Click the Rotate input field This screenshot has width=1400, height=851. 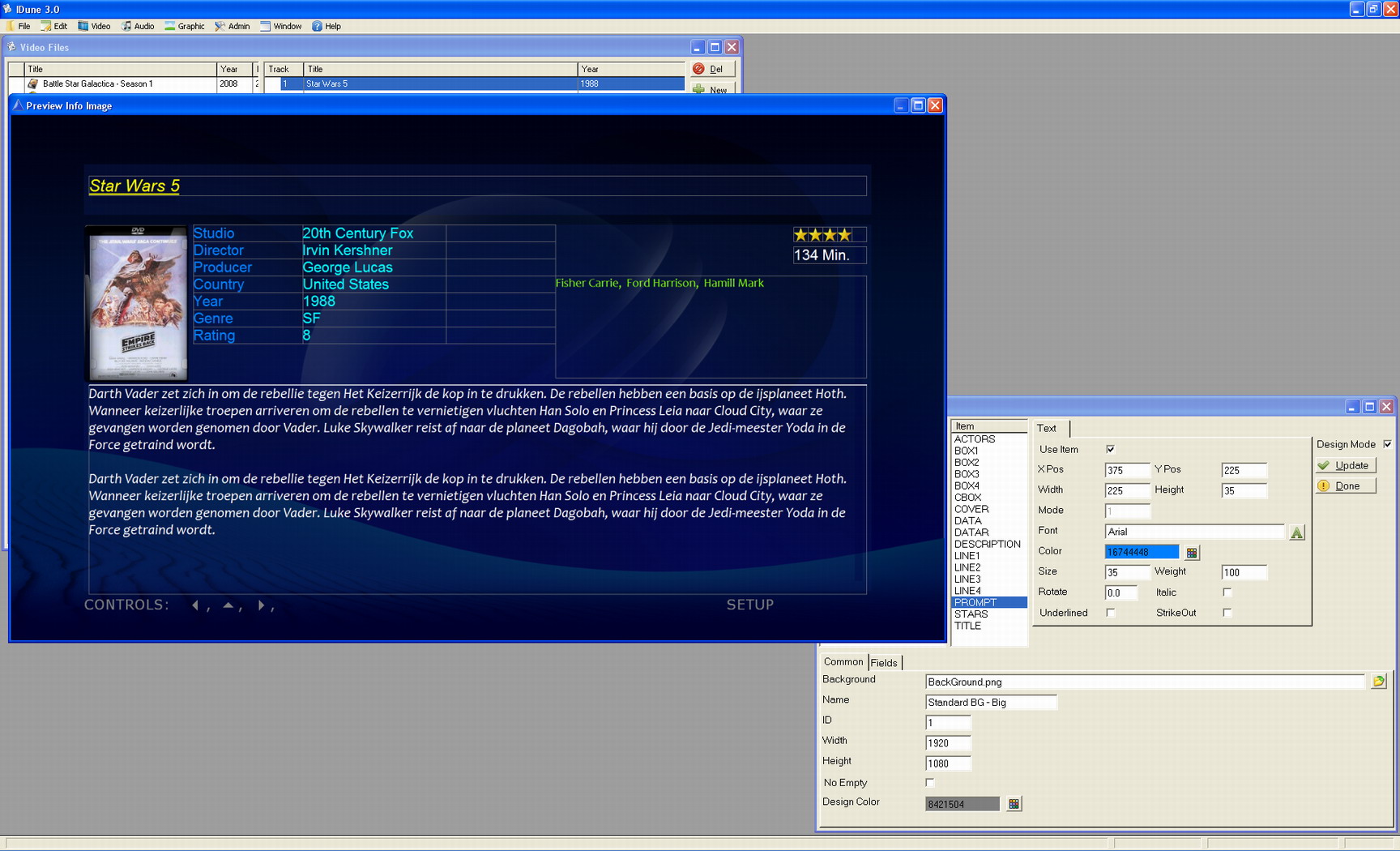tap(1121, 592)
